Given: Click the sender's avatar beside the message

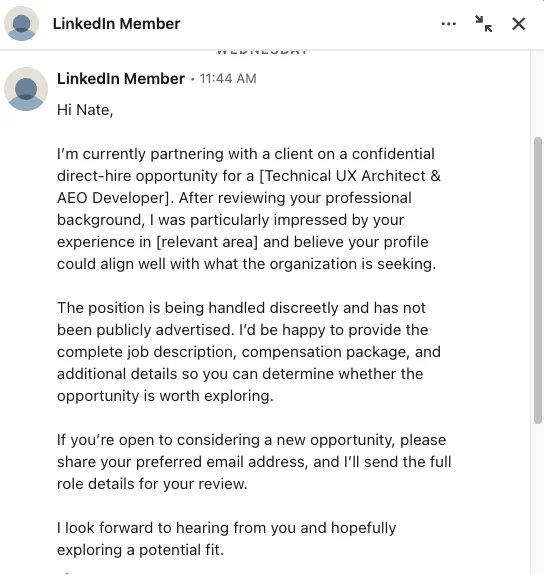Looking at the screenshot, I should click(x=26, y=89).
